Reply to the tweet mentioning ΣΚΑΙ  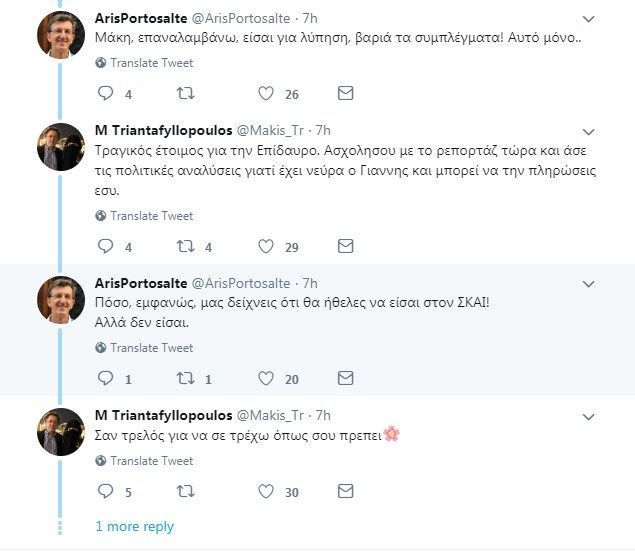(x=106, y=379)
